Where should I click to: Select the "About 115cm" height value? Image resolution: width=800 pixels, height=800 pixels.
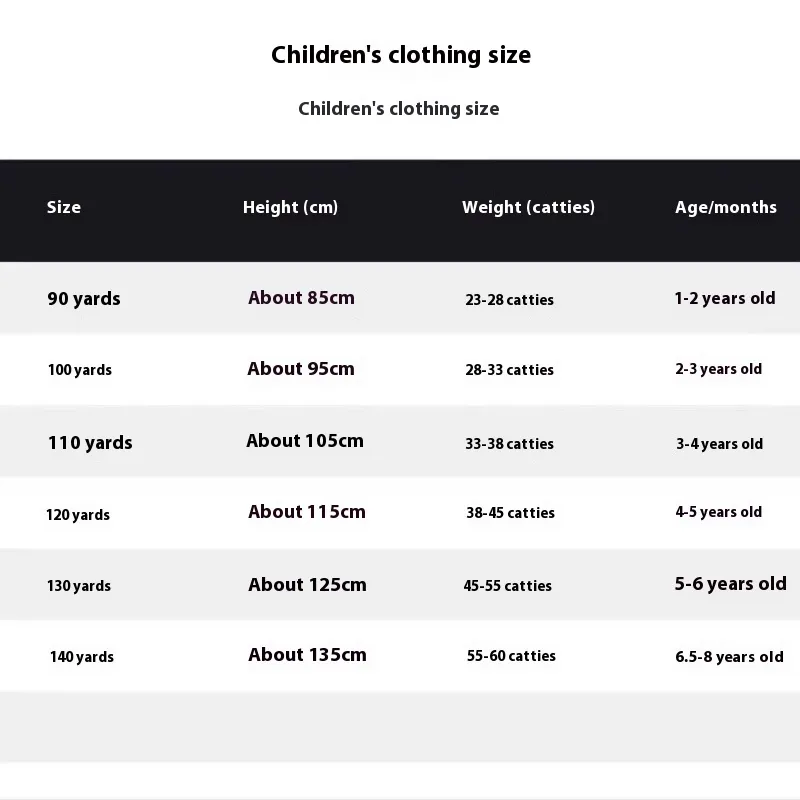tap(307, 512)
